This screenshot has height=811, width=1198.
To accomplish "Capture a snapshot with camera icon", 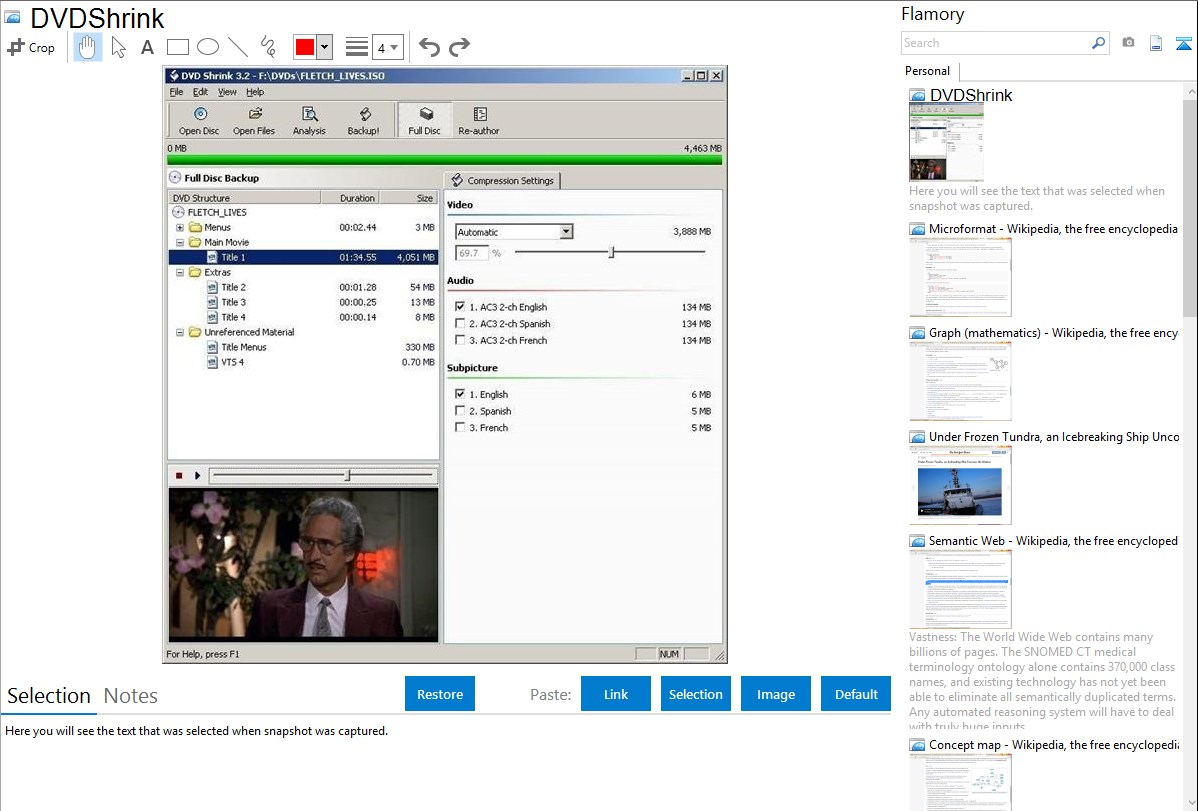I will (1128, 43).
